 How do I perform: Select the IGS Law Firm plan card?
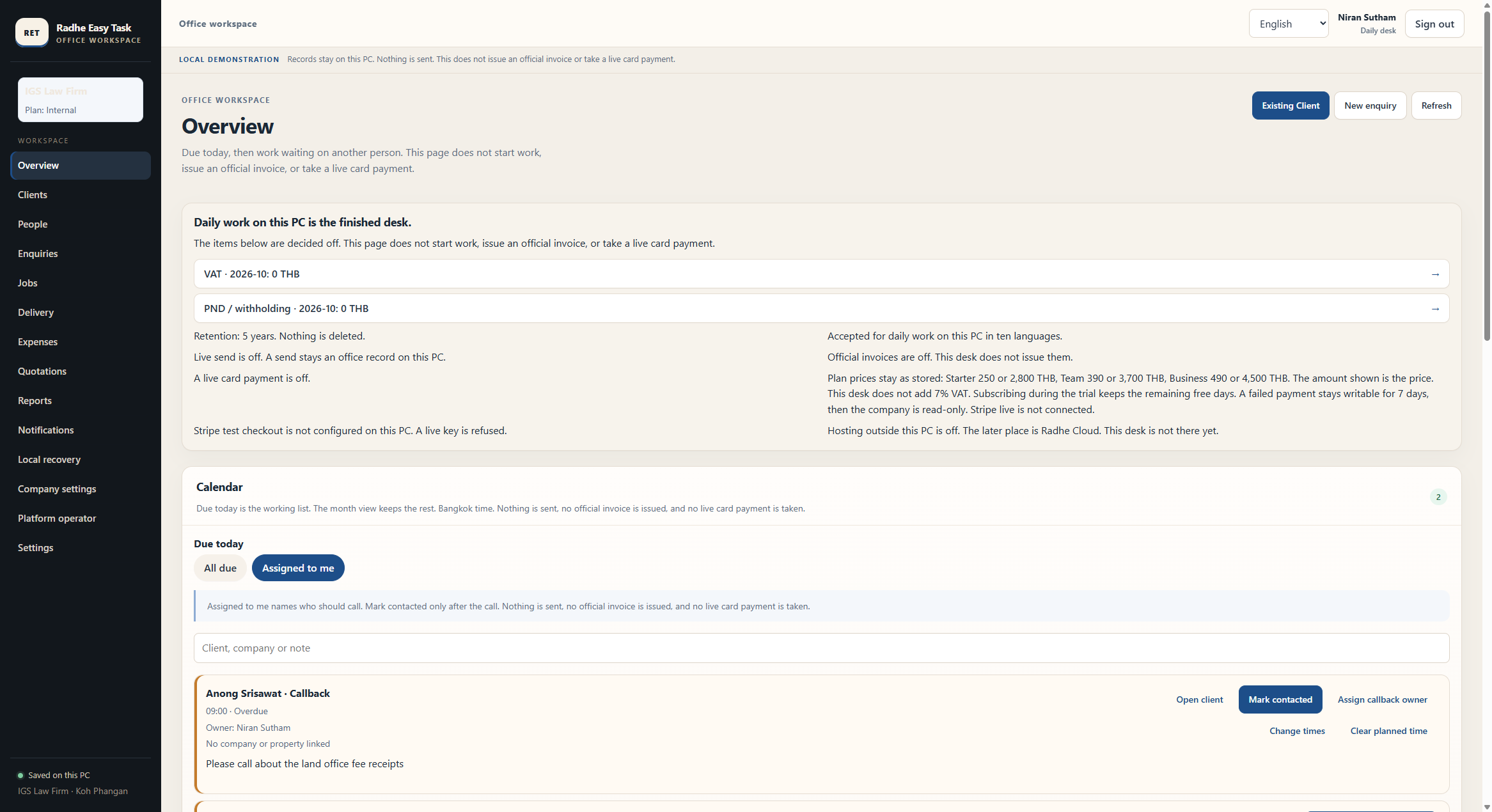tap(81, 100)
